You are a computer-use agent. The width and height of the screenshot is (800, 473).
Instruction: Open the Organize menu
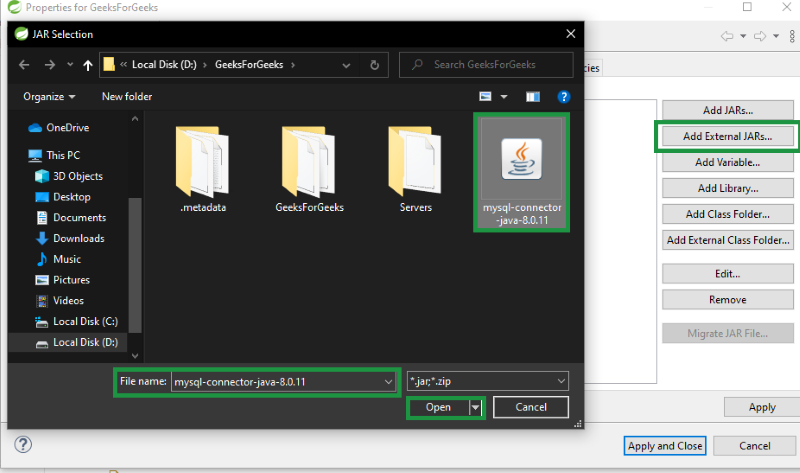(49, 96)
